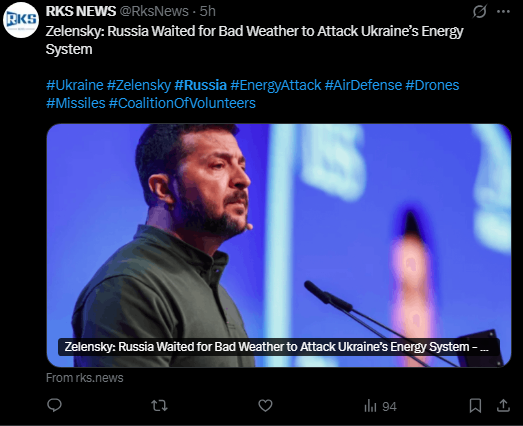The width and height of the screenshot is (523, 426).
Task: Open the RKS NEWS profile avatar
Action: [21, 20]
